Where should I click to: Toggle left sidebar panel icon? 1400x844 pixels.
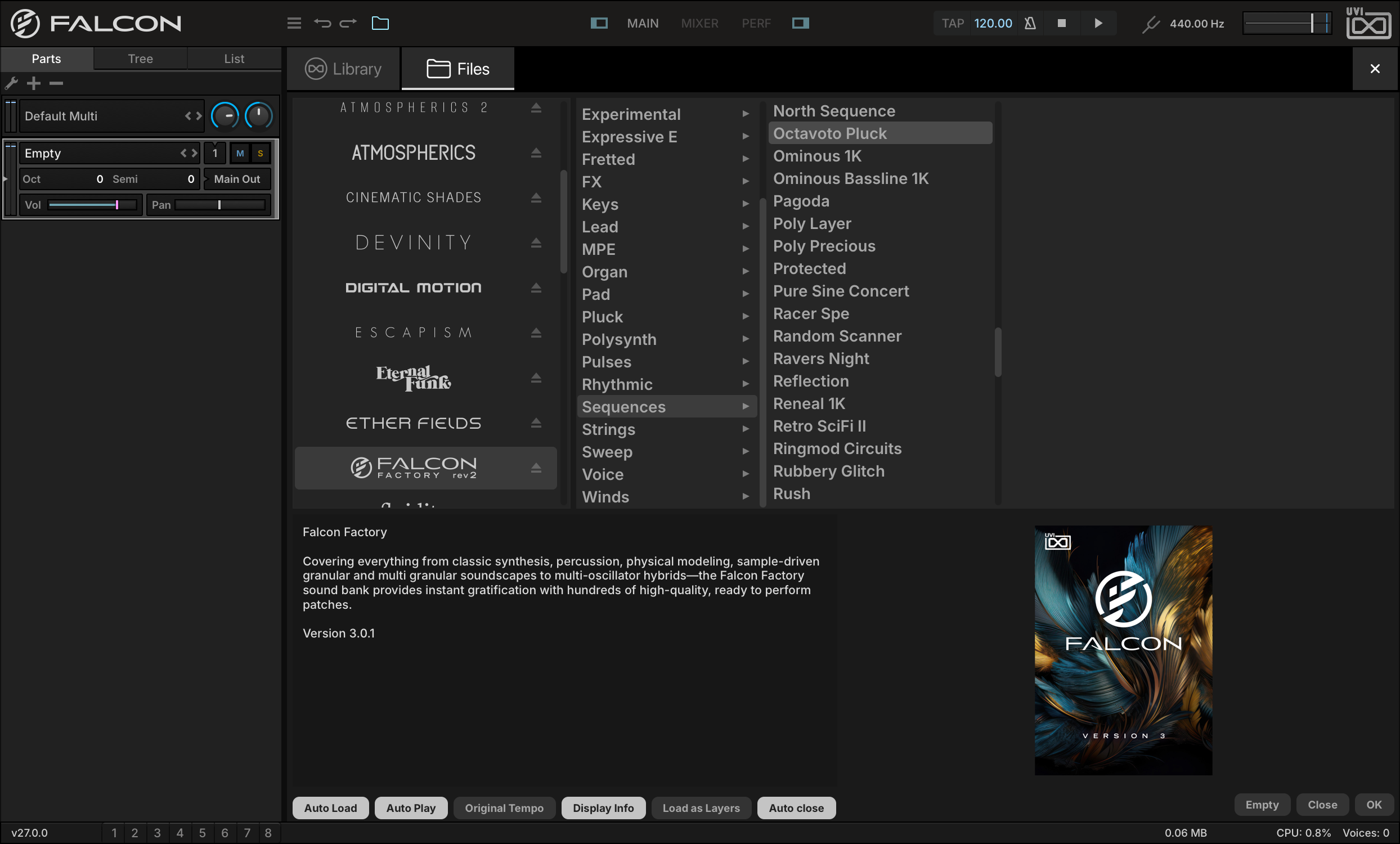click(599, 23)
